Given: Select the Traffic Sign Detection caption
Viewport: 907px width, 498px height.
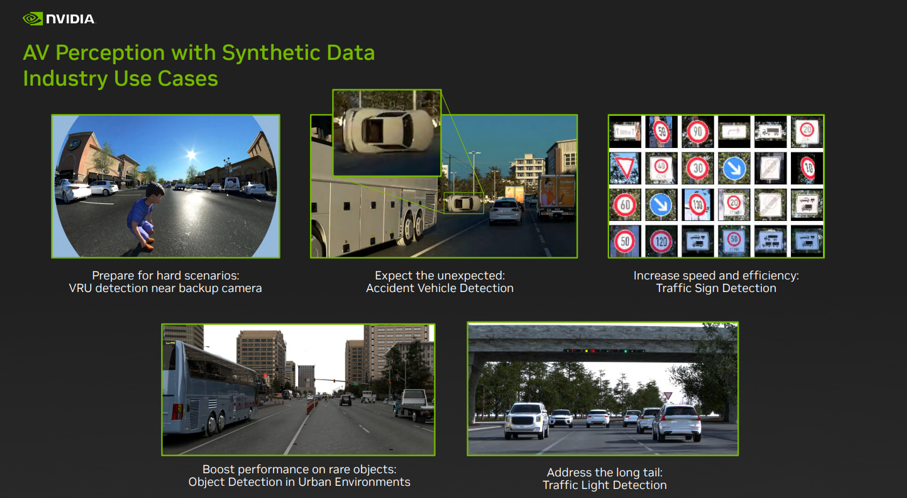Looking at the screenshot, I should click(716, 288).
